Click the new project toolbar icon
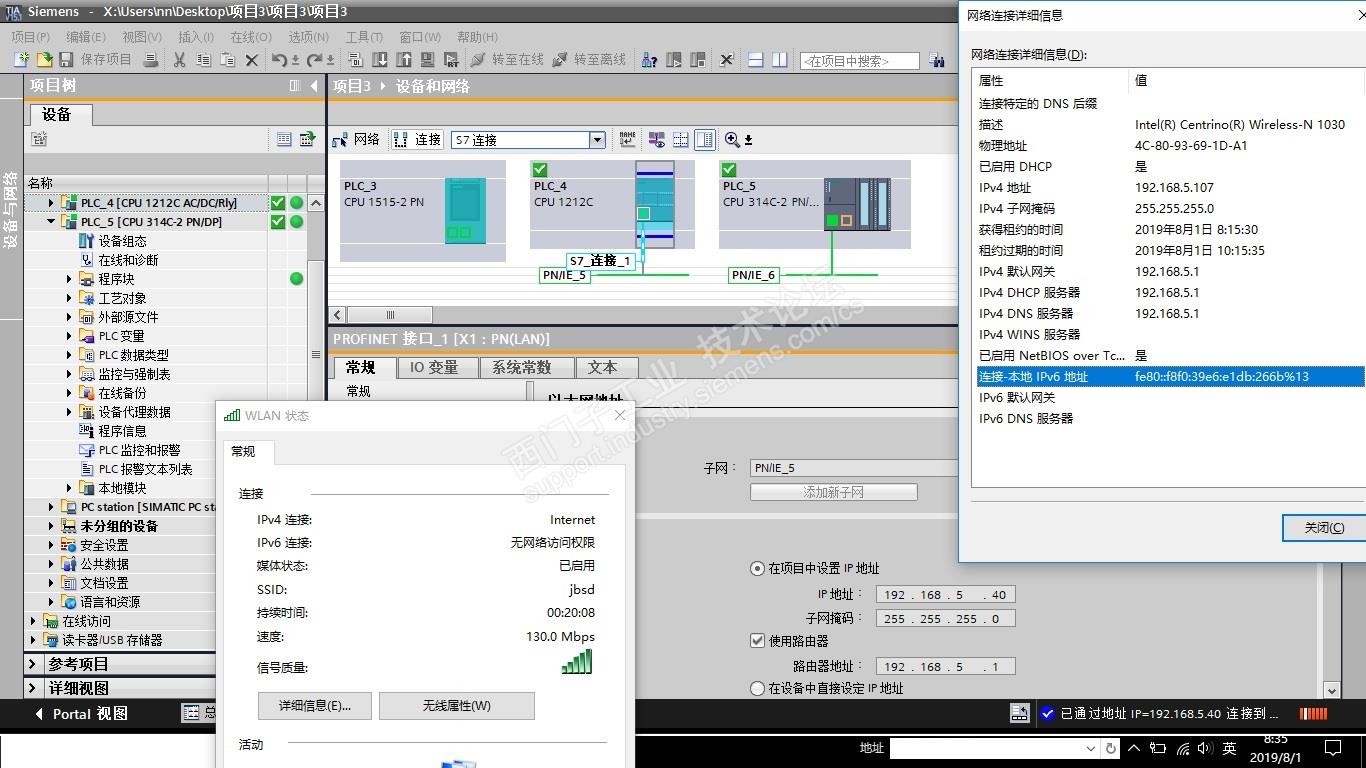The height and width of the screenshot is (768, 1366). [x=20, y=60]
